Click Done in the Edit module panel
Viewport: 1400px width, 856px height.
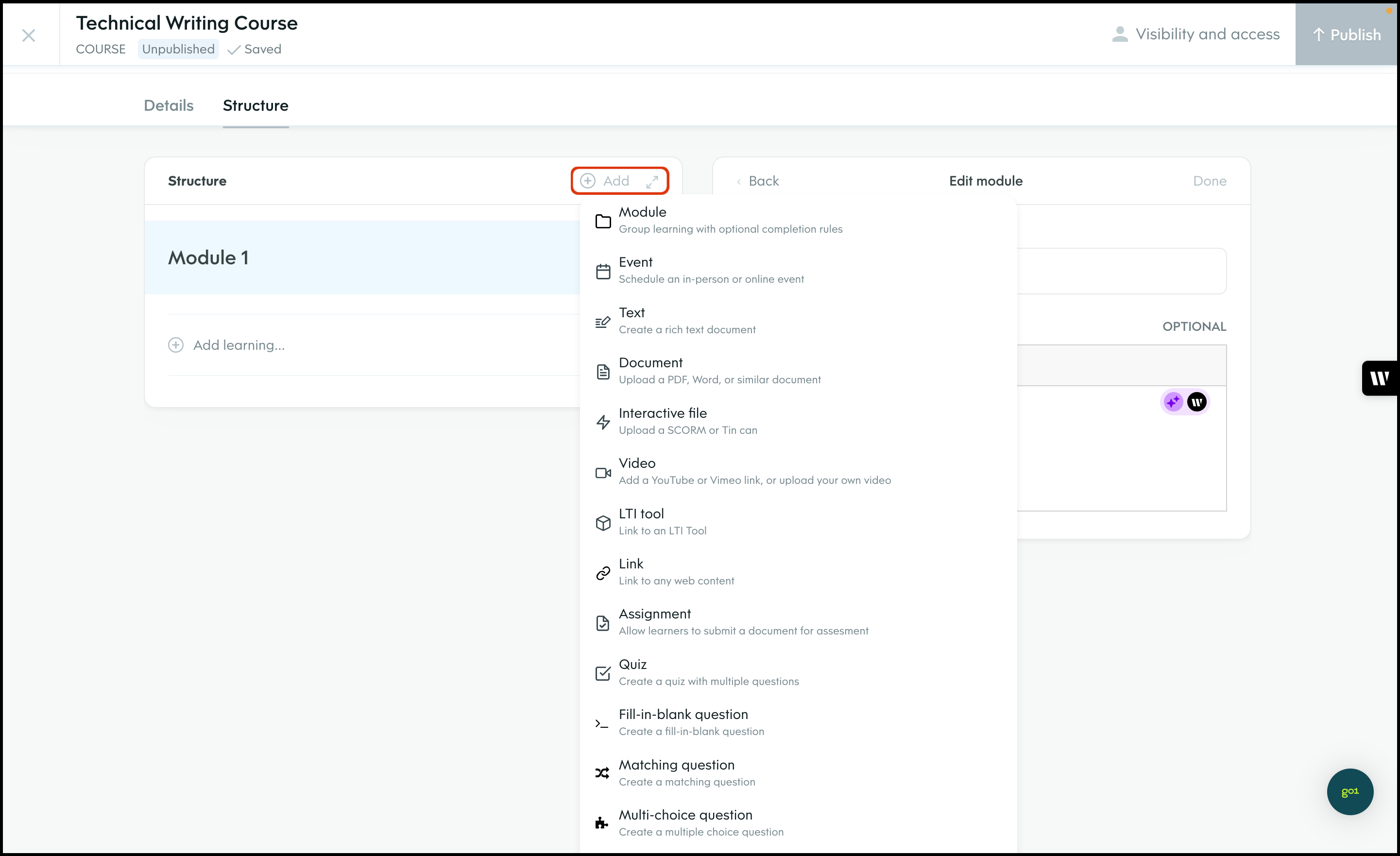coord(1209,181)
